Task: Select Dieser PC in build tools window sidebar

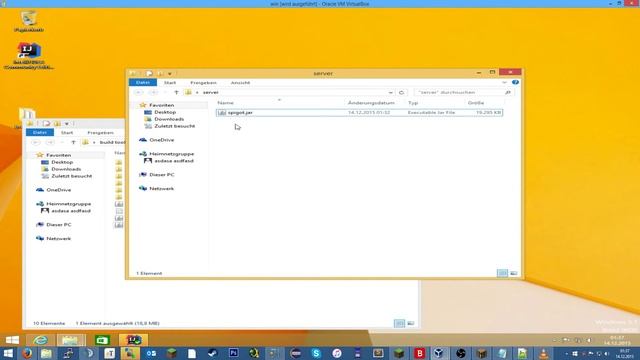Action: 59,225
